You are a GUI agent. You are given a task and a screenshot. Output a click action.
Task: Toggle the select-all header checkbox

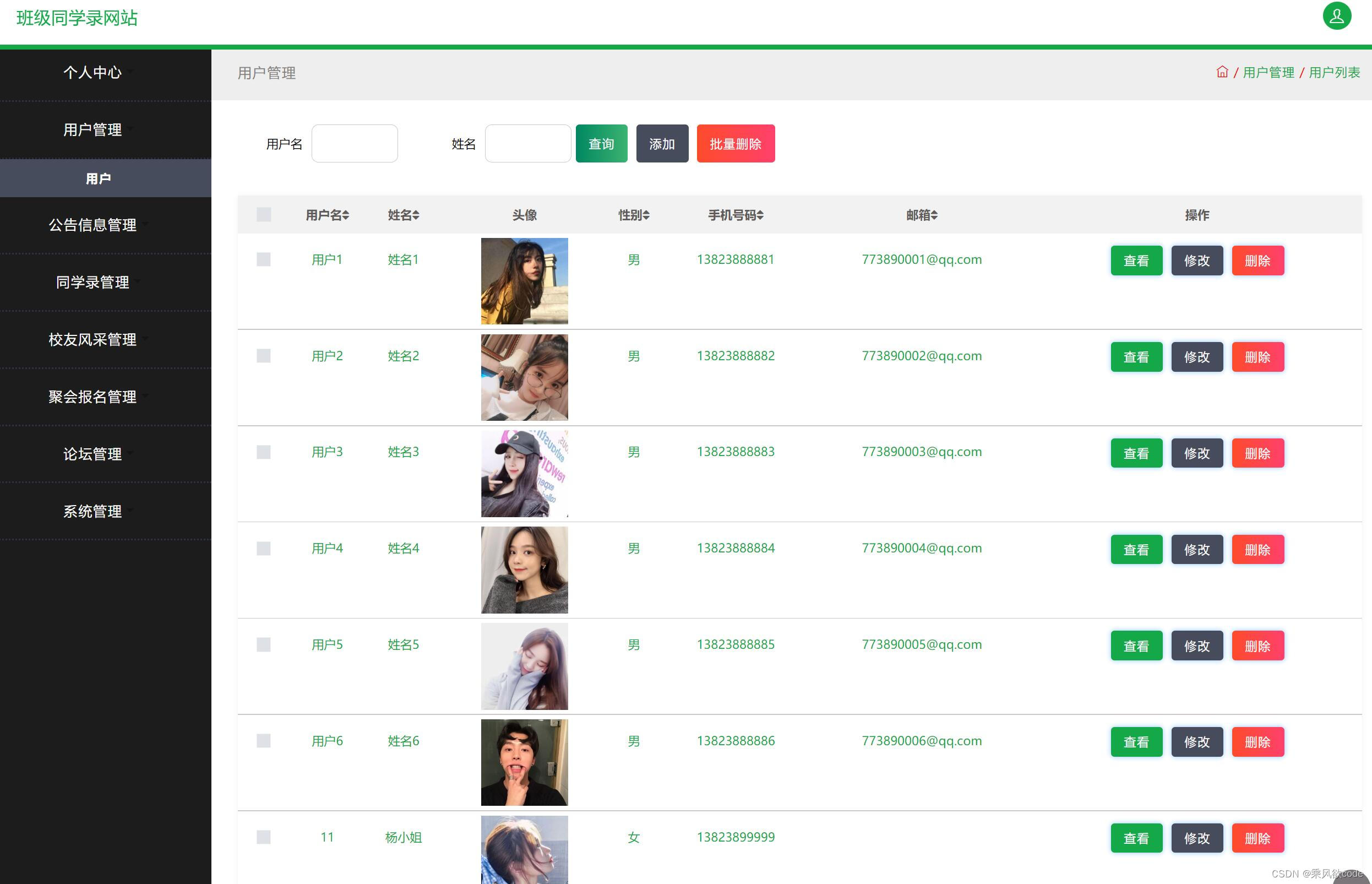[263, 215]
